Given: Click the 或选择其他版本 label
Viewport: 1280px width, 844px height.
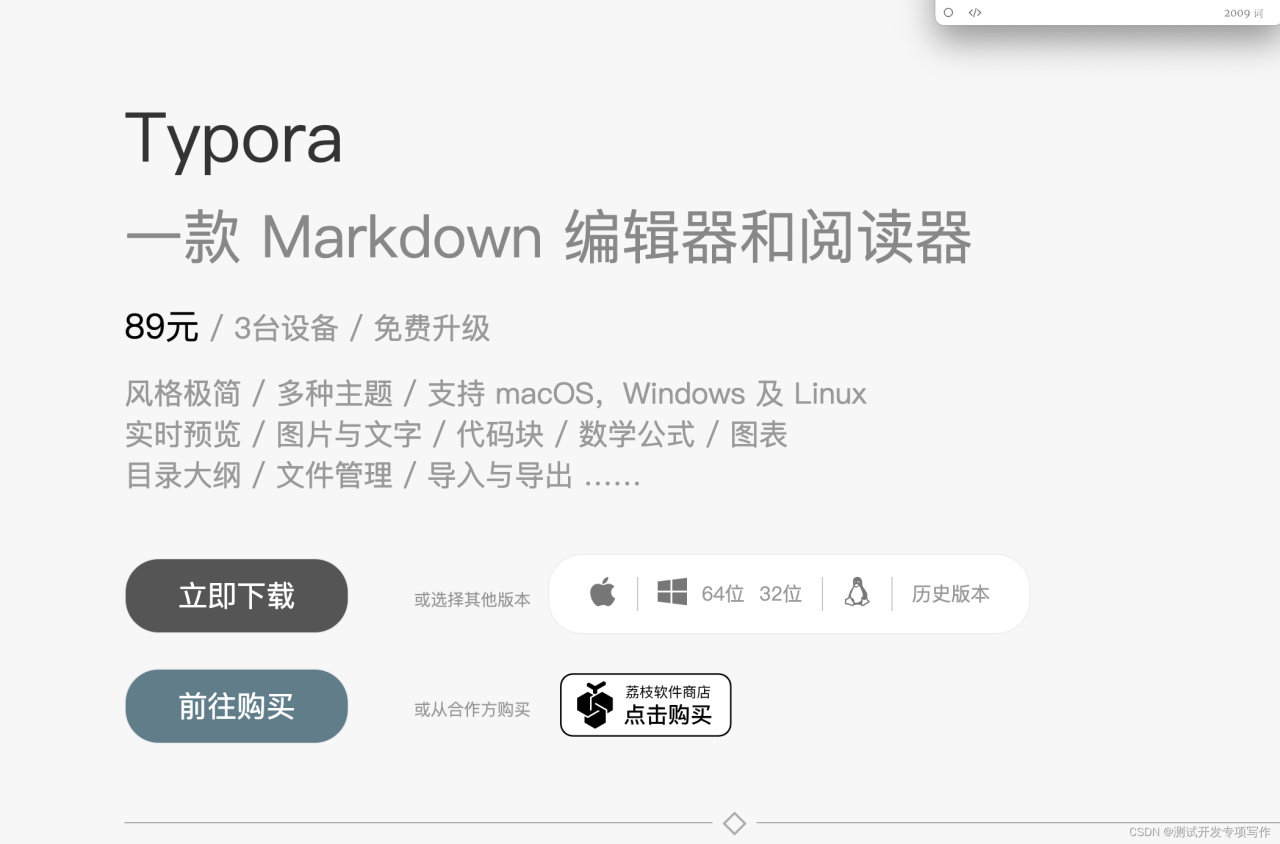Looking at the screenshot, I should [x=472, y=600].
